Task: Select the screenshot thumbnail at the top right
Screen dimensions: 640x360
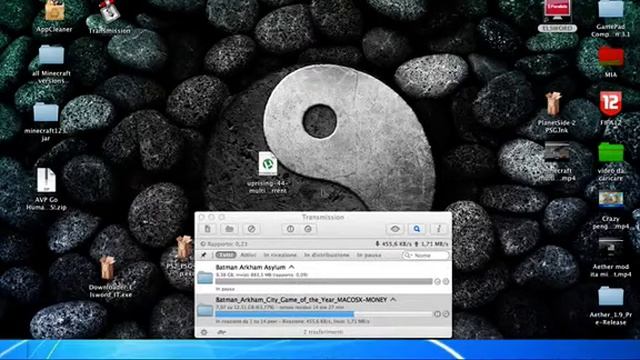Action: (557, 16)
